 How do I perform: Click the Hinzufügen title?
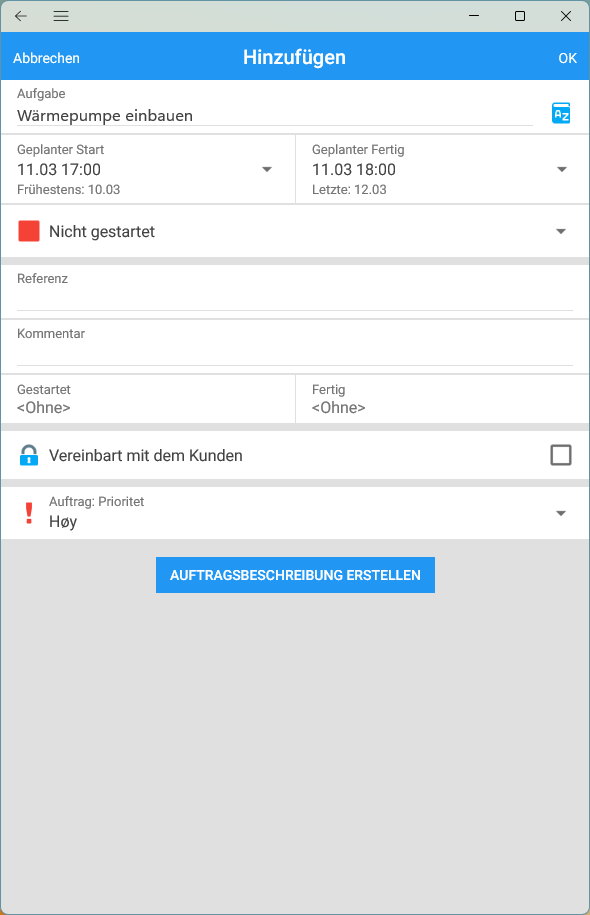295,57
